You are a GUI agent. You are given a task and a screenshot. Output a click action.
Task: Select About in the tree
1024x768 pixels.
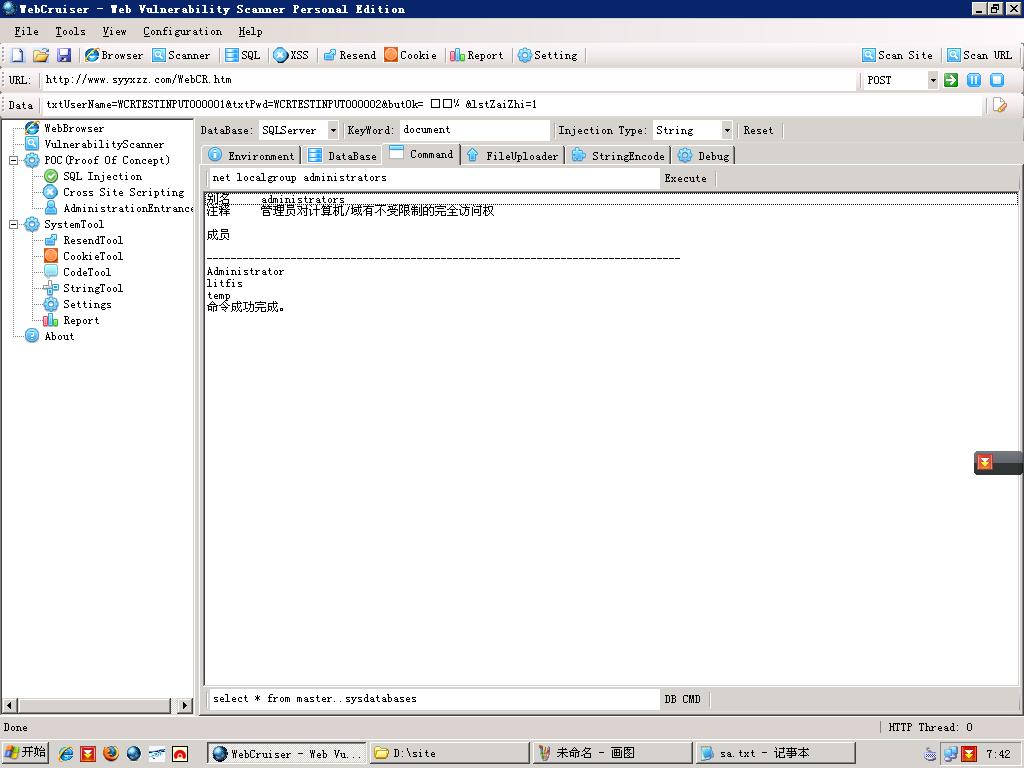pos(59,336)
